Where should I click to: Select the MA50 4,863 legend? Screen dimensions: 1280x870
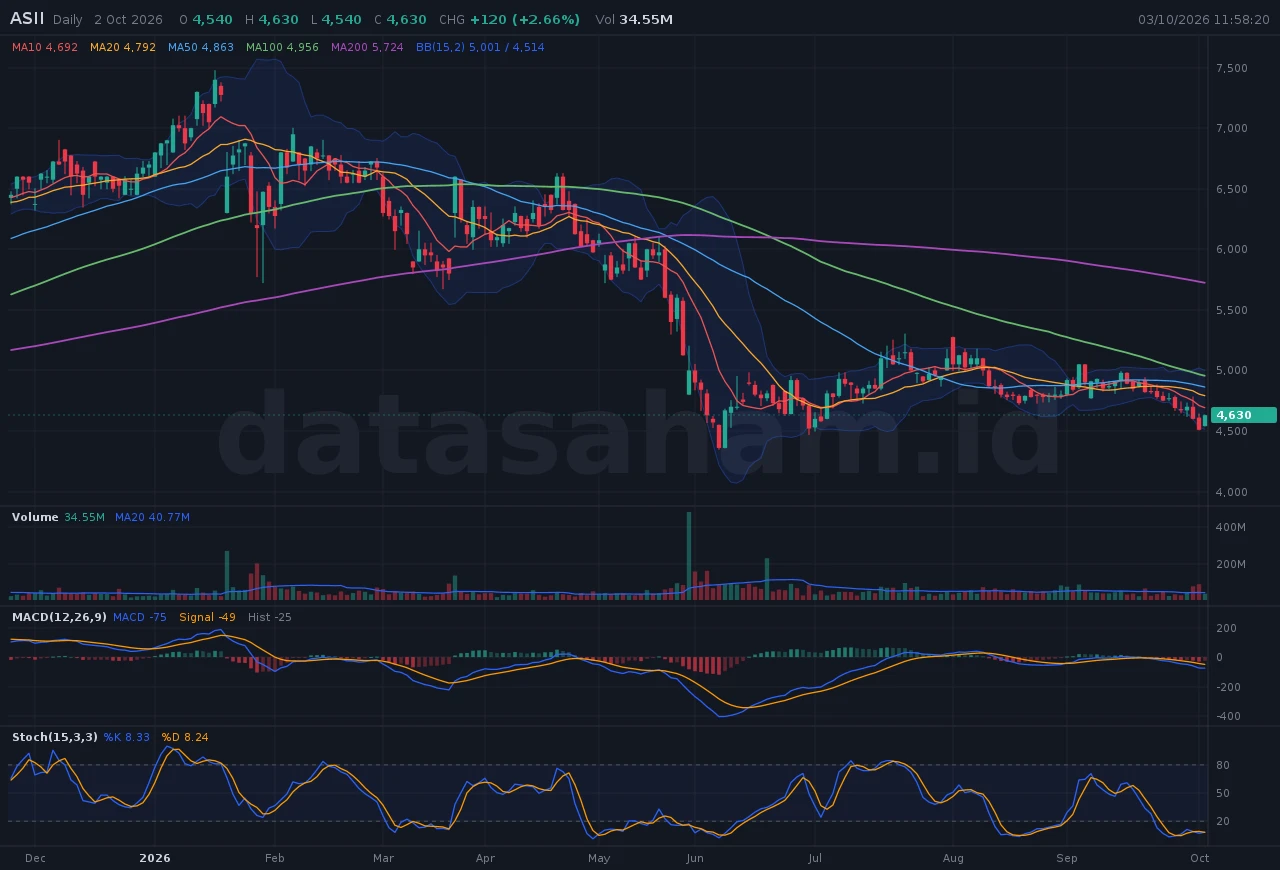201,47
